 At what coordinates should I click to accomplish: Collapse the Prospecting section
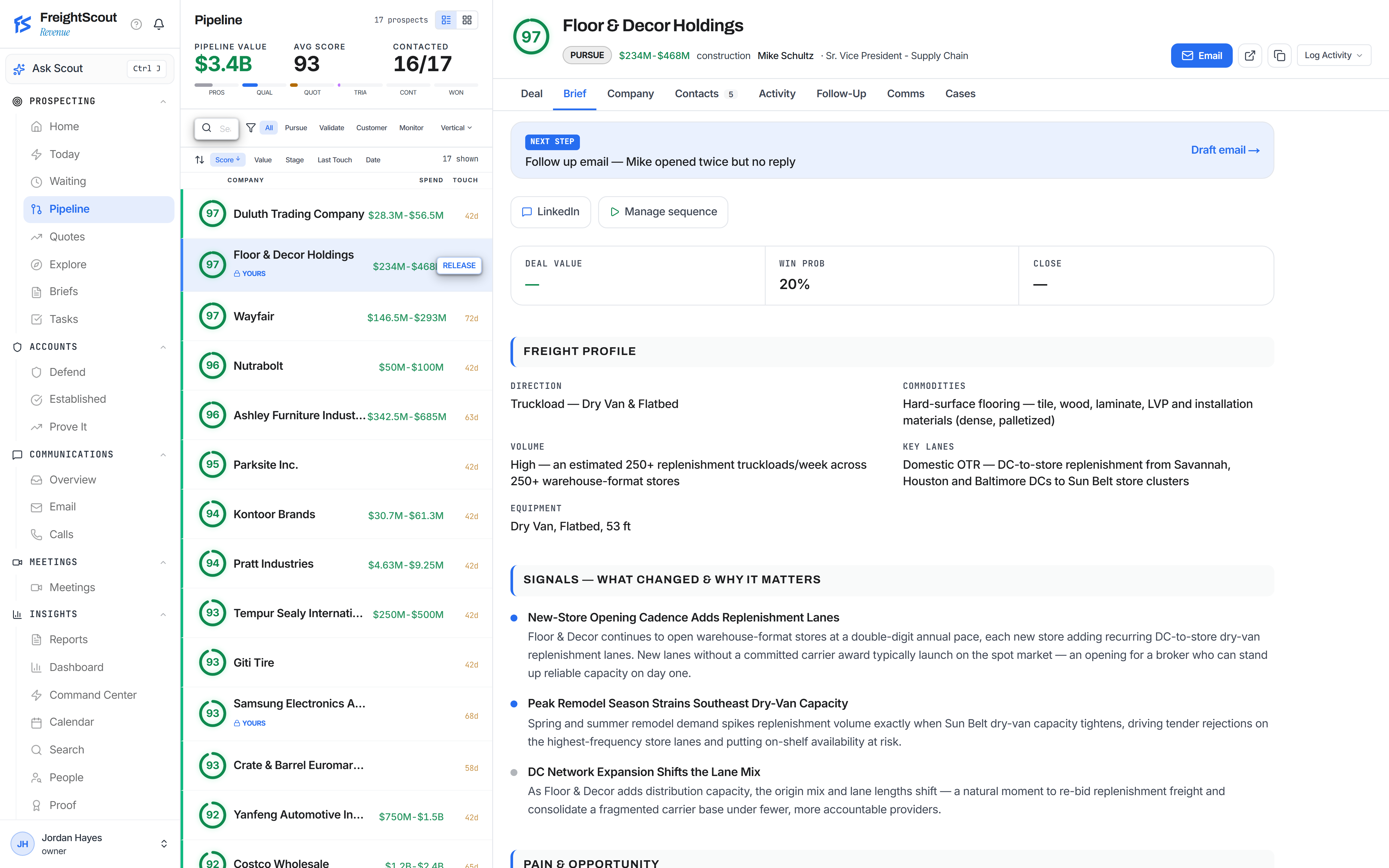click(163, 102)
